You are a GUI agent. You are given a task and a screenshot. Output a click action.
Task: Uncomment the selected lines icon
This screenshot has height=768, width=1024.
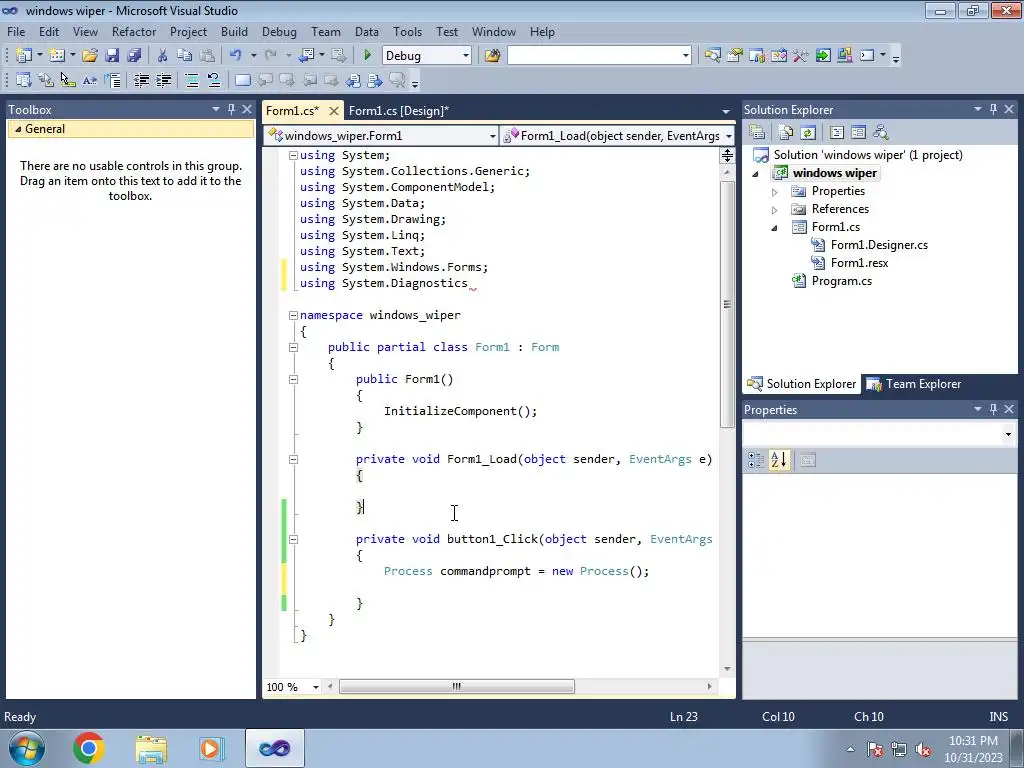(214, 80)
